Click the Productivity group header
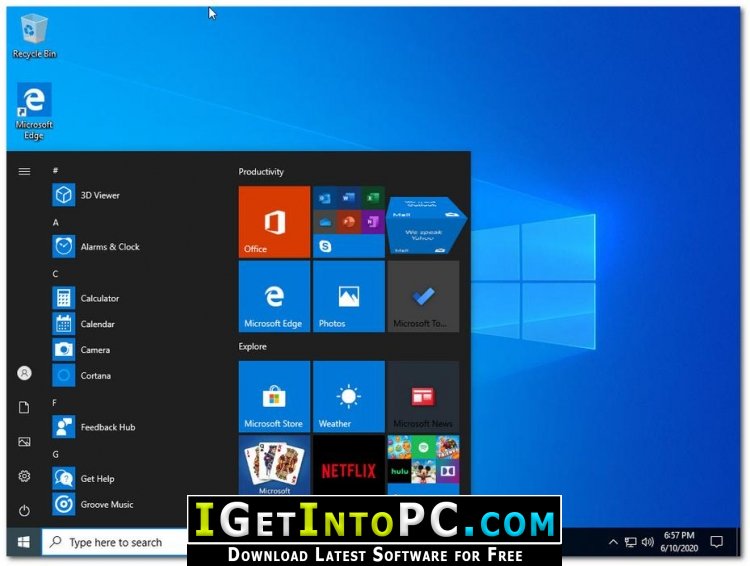Image resolution: width=750 pixels, height=566 pixels. click(261, 172)
